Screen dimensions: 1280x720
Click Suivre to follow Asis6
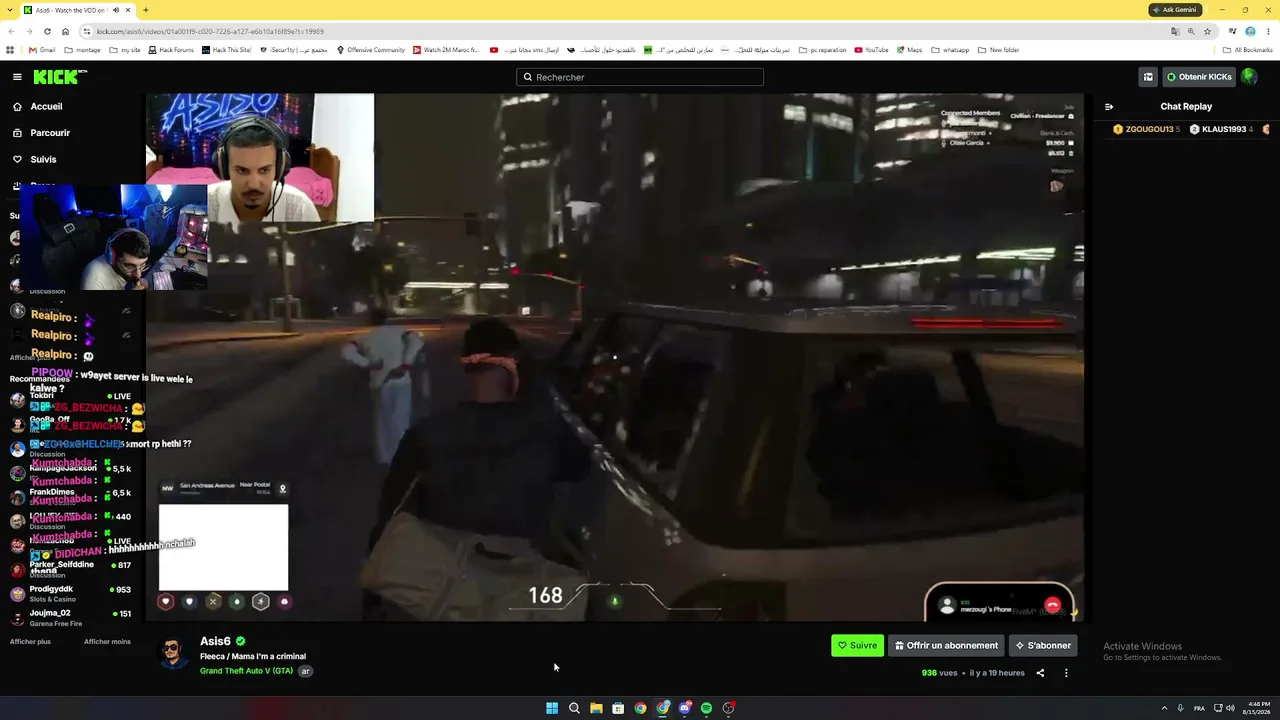coord(857,645)
